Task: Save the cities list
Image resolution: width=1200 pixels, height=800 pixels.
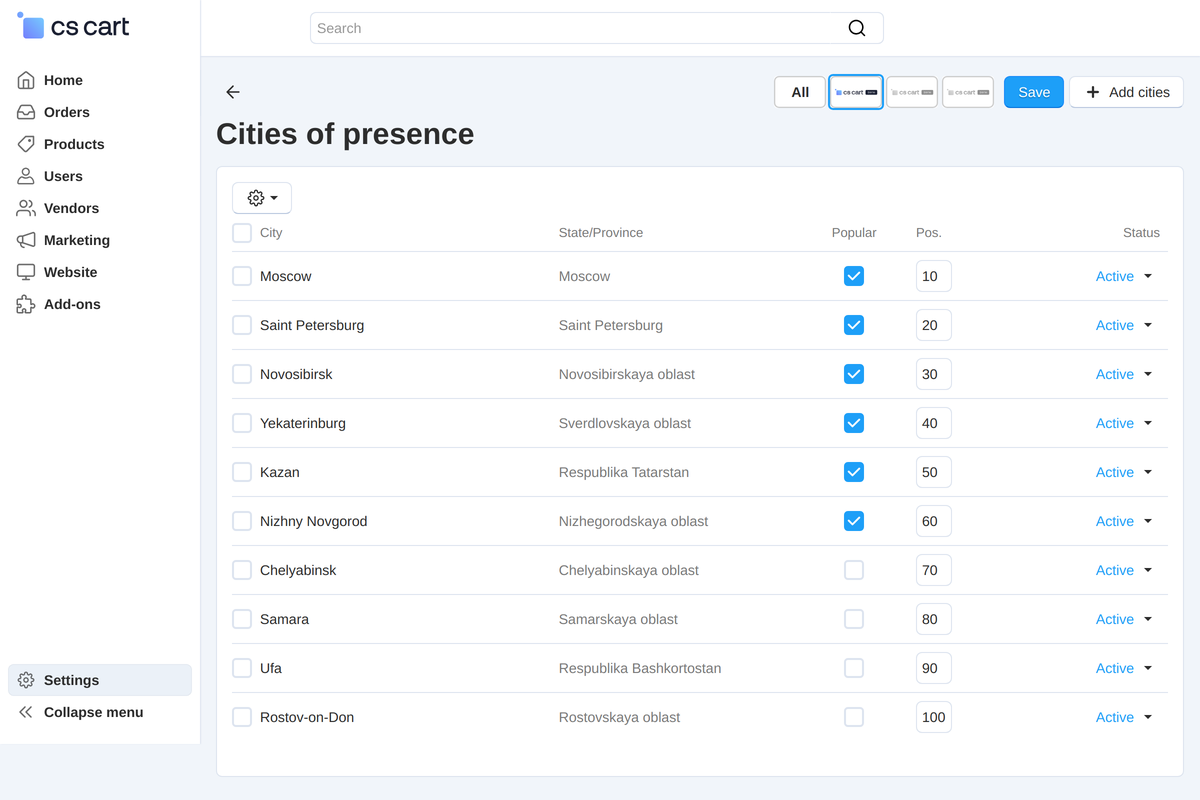Action: [1034, 92]
